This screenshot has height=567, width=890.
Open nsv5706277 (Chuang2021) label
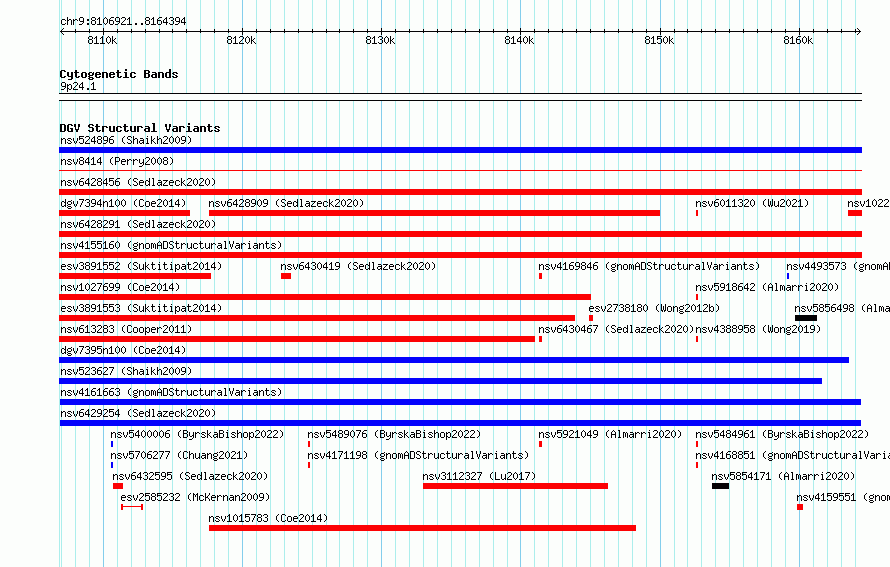(179, 455)
